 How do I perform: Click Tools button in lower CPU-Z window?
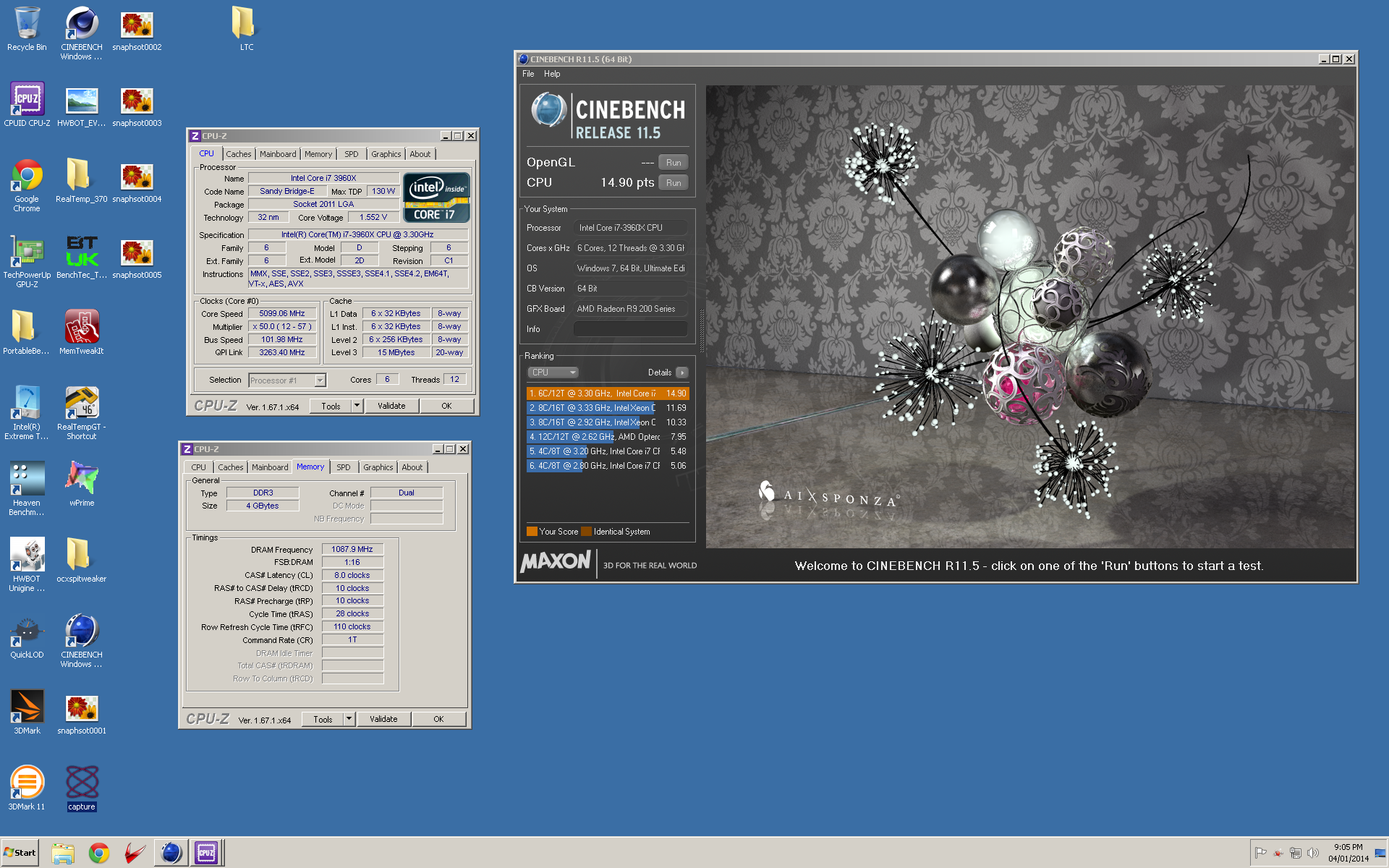point(323,720)
